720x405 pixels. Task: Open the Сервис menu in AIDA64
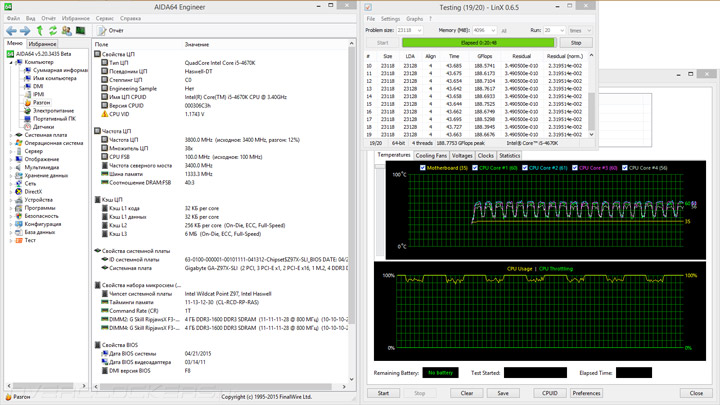[104, 18]
